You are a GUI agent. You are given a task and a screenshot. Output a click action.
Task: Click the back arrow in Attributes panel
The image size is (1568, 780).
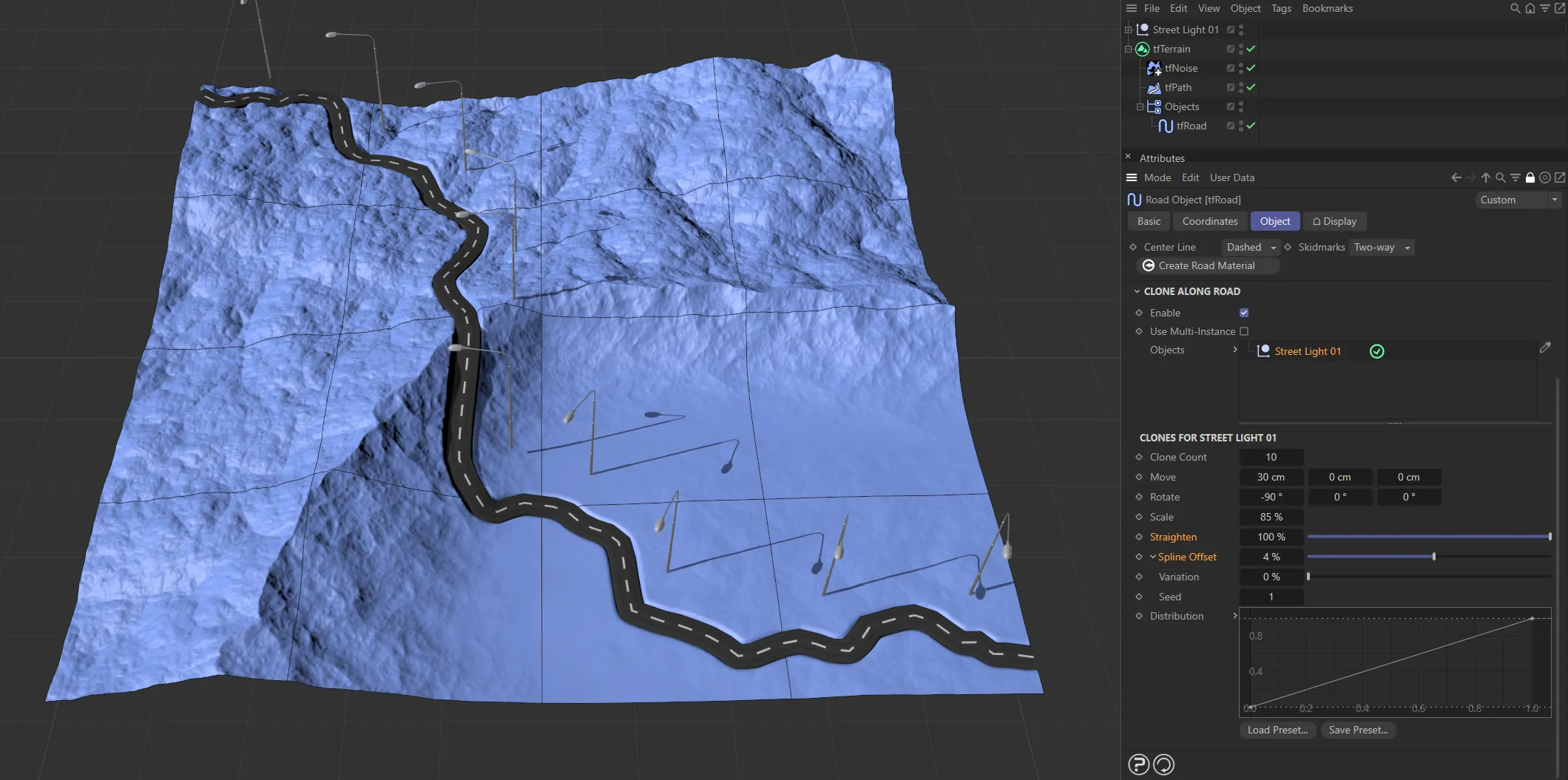[1455, 177]
